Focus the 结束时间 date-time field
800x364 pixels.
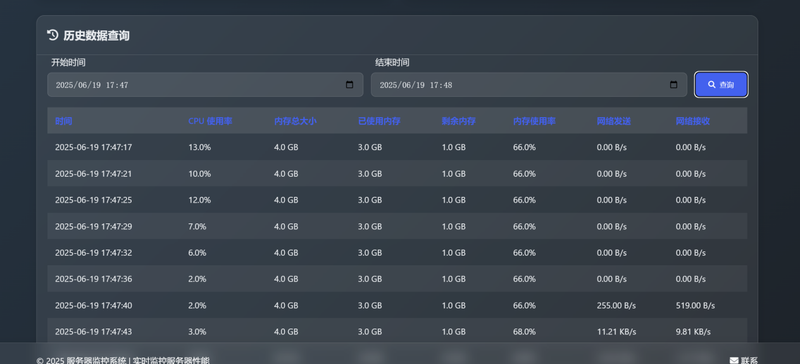coord(529,85)
